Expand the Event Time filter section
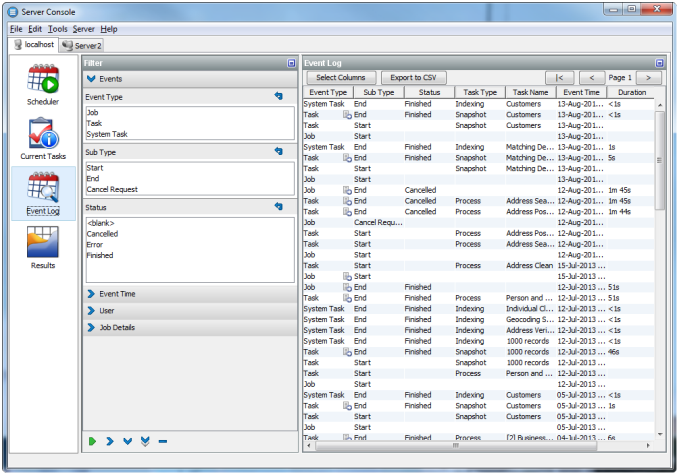Image resolution: width=679 pixels, height=475 pixels. tap(91, 294)
